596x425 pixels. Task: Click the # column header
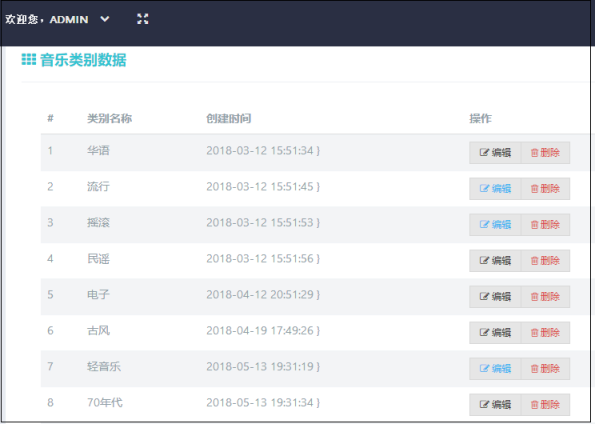click(x=50, y=119)
